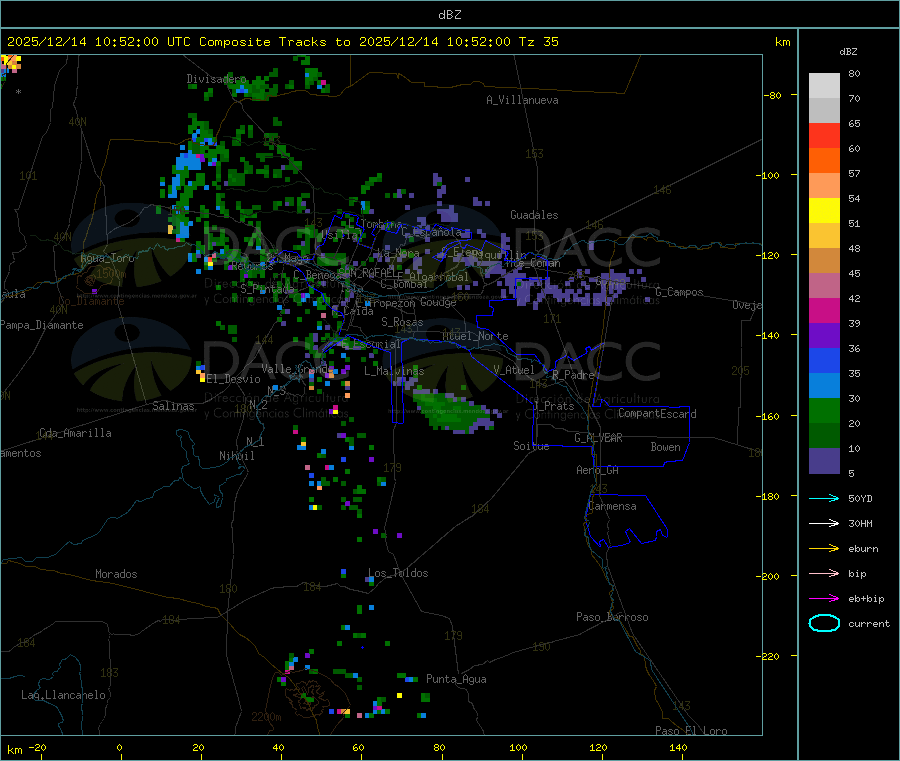Select the blue 35-36 dBZ color swatch
This screenshot has height=761, width=900.
click(824, 360)
